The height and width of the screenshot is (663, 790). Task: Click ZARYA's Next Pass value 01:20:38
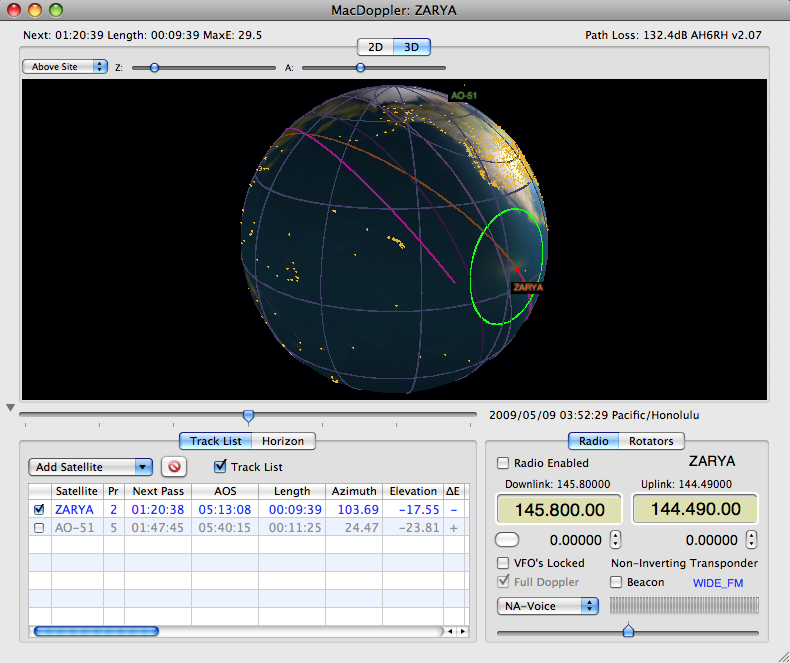coord(158,509)
